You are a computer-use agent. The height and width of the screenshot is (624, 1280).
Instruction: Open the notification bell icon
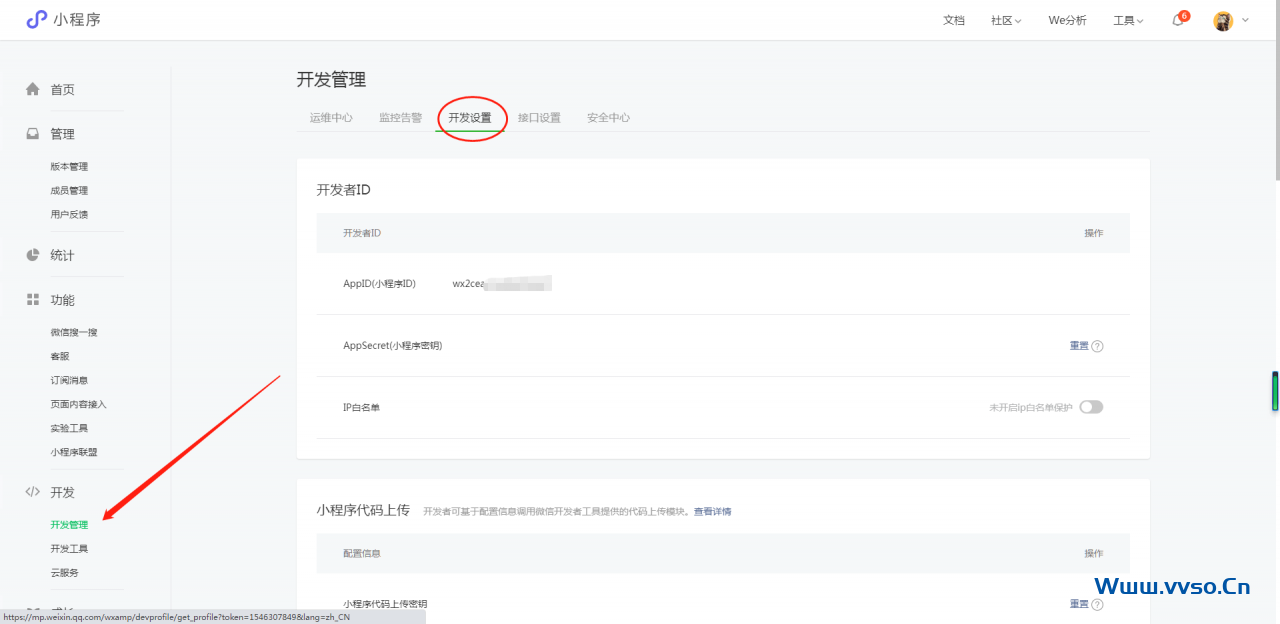tap(1178, 21)
